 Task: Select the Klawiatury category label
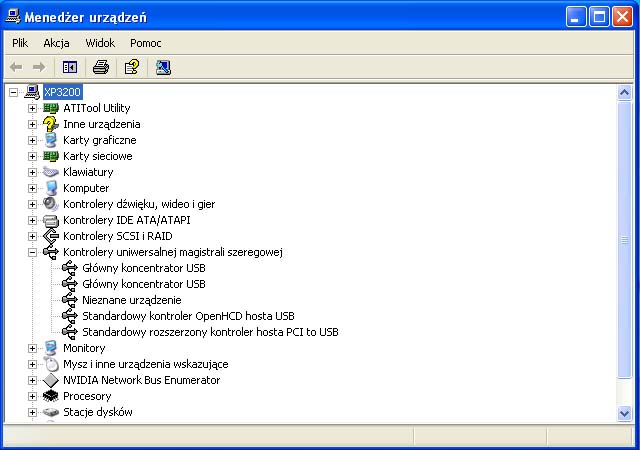click(88, 172)
